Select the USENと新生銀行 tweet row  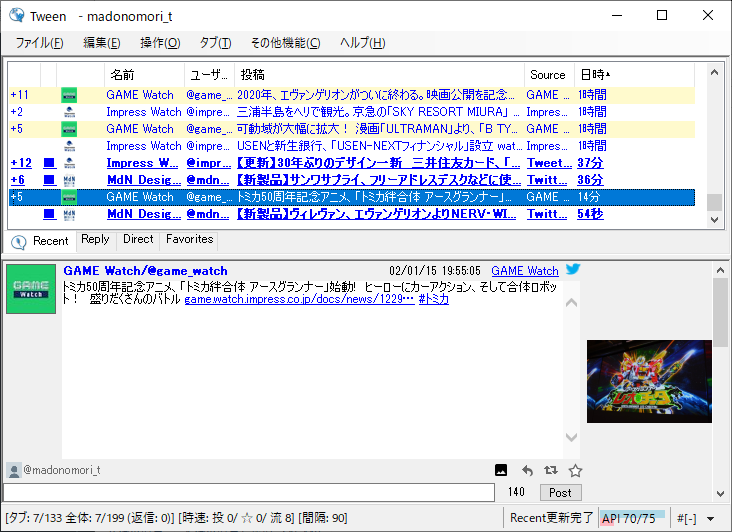click(x=352, y=146)
